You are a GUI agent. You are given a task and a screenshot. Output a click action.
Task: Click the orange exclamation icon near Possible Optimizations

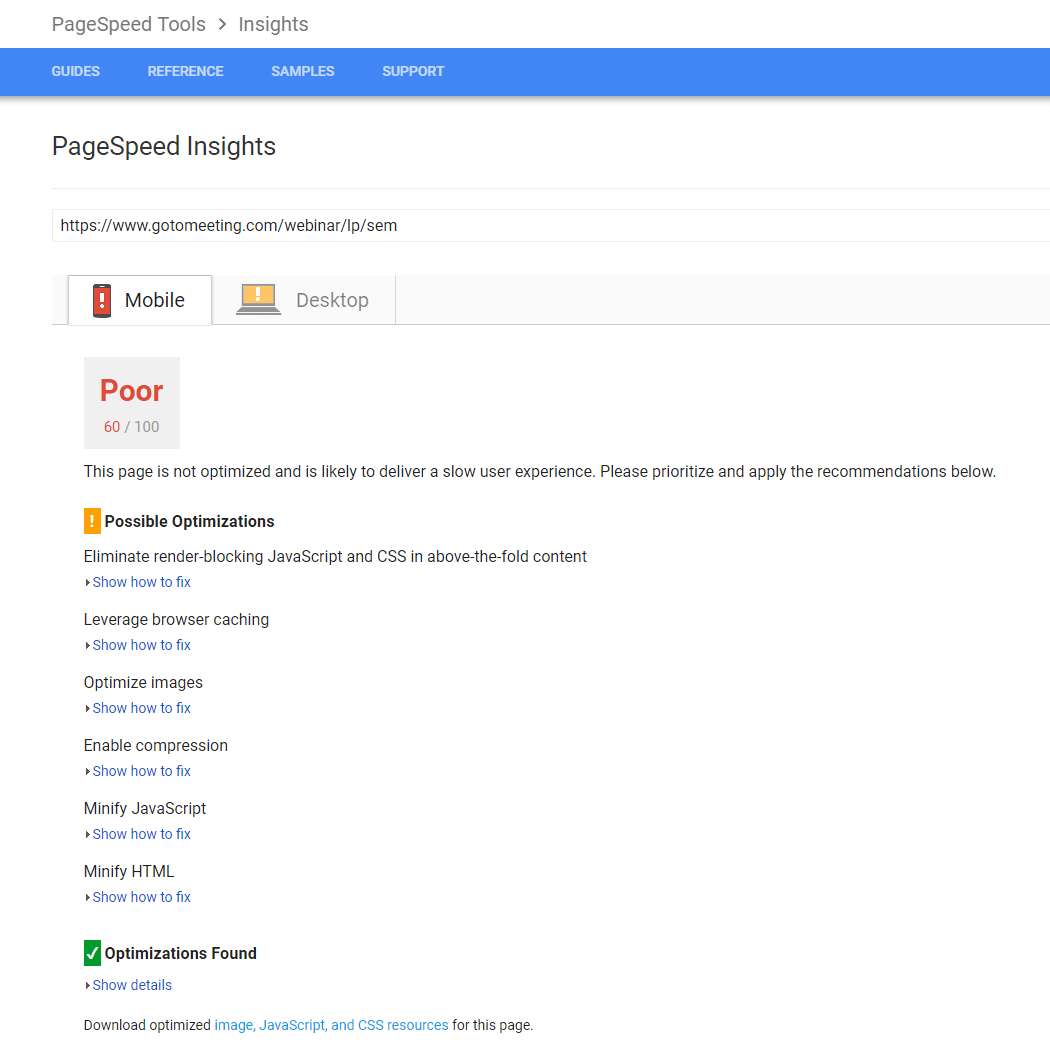[x=91, y=521]
